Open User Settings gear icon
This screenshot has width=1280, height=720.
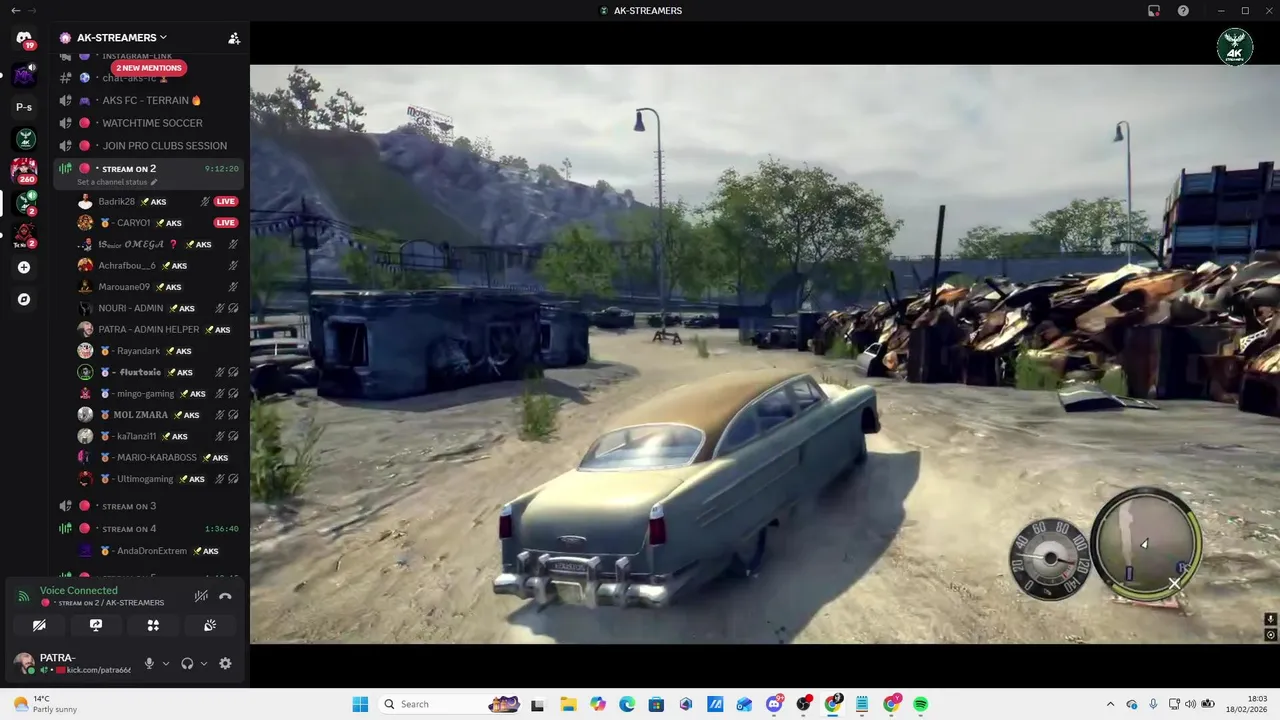click(x=225, y=663)
